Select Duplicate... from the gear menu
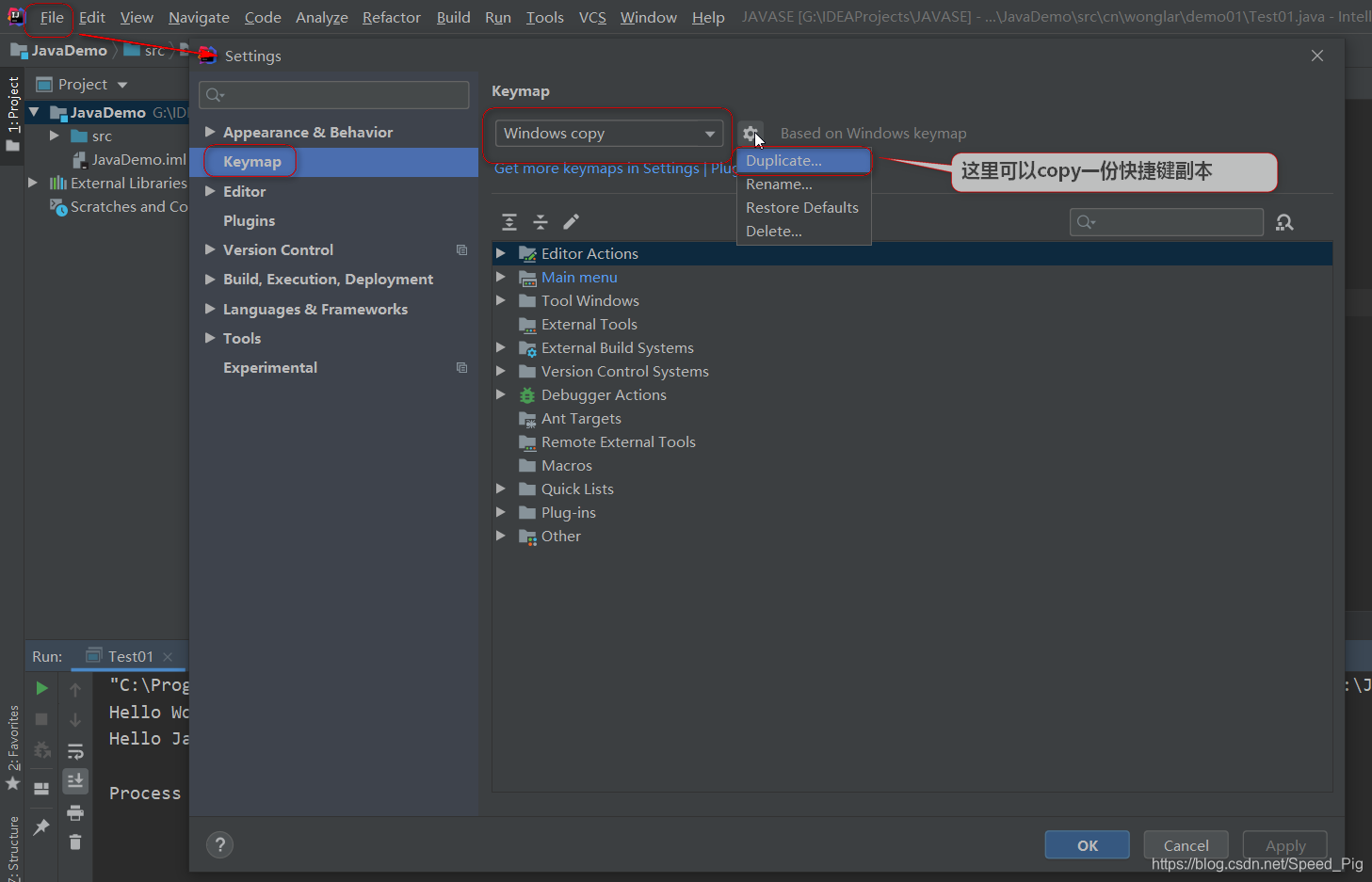The height and width of the screenshot is (882, 1372). (x=803, y=161)
